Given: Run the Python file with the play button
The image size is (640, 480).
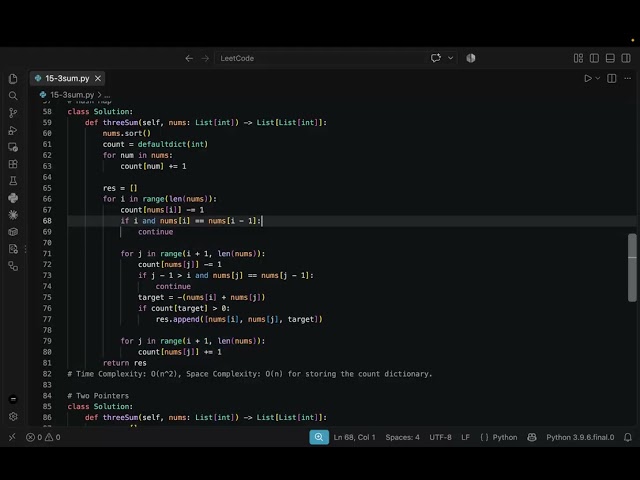Looking at the screenshot, I should coord(588,78).
